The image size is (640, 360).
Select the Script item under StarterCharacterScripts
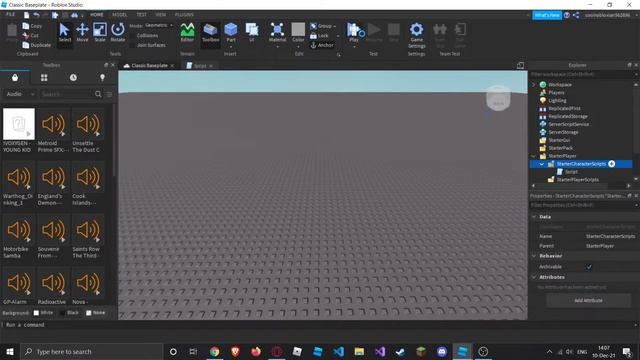(571, 172)
